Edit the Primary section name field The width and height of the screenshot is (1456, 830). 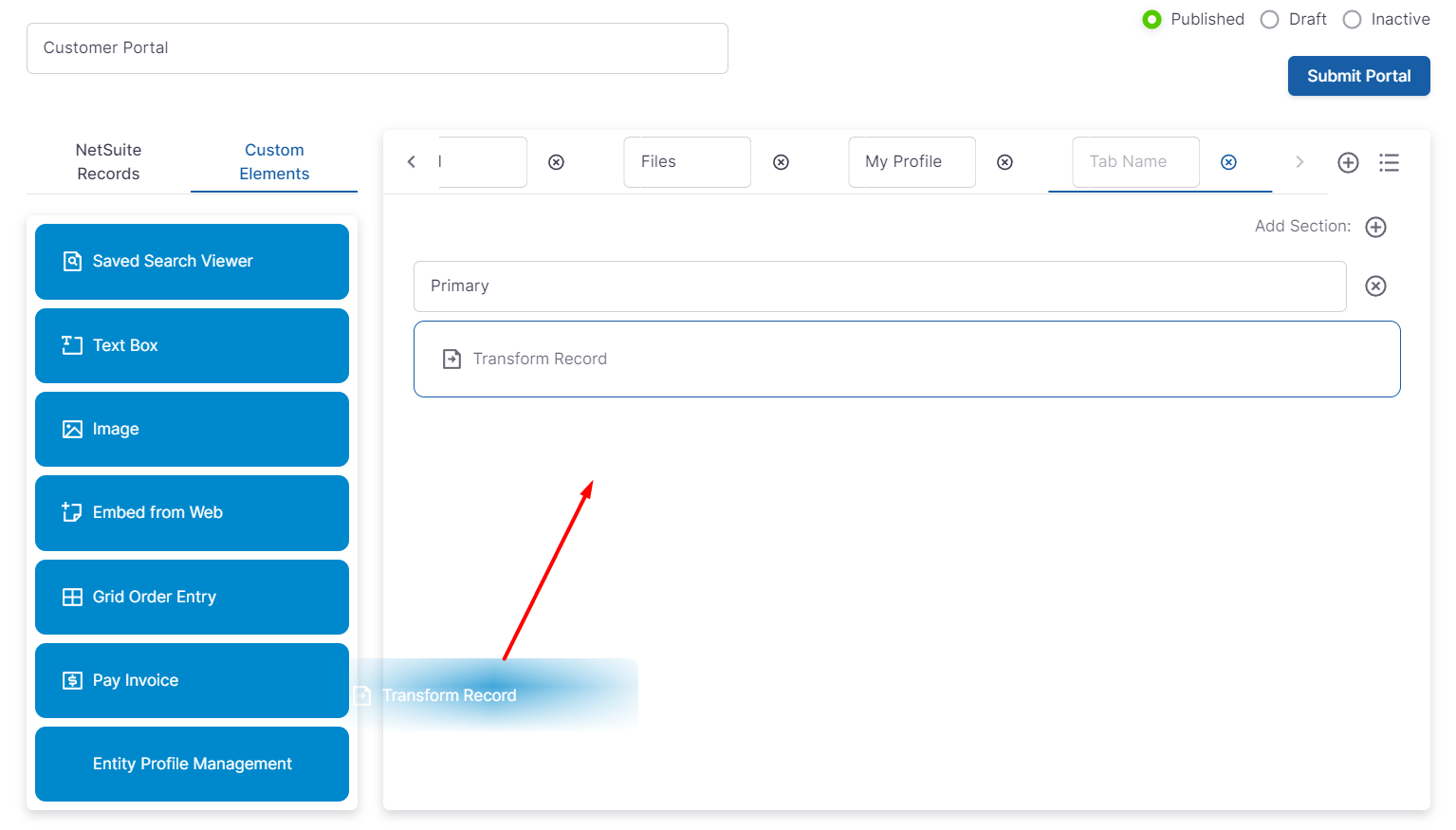879,286
